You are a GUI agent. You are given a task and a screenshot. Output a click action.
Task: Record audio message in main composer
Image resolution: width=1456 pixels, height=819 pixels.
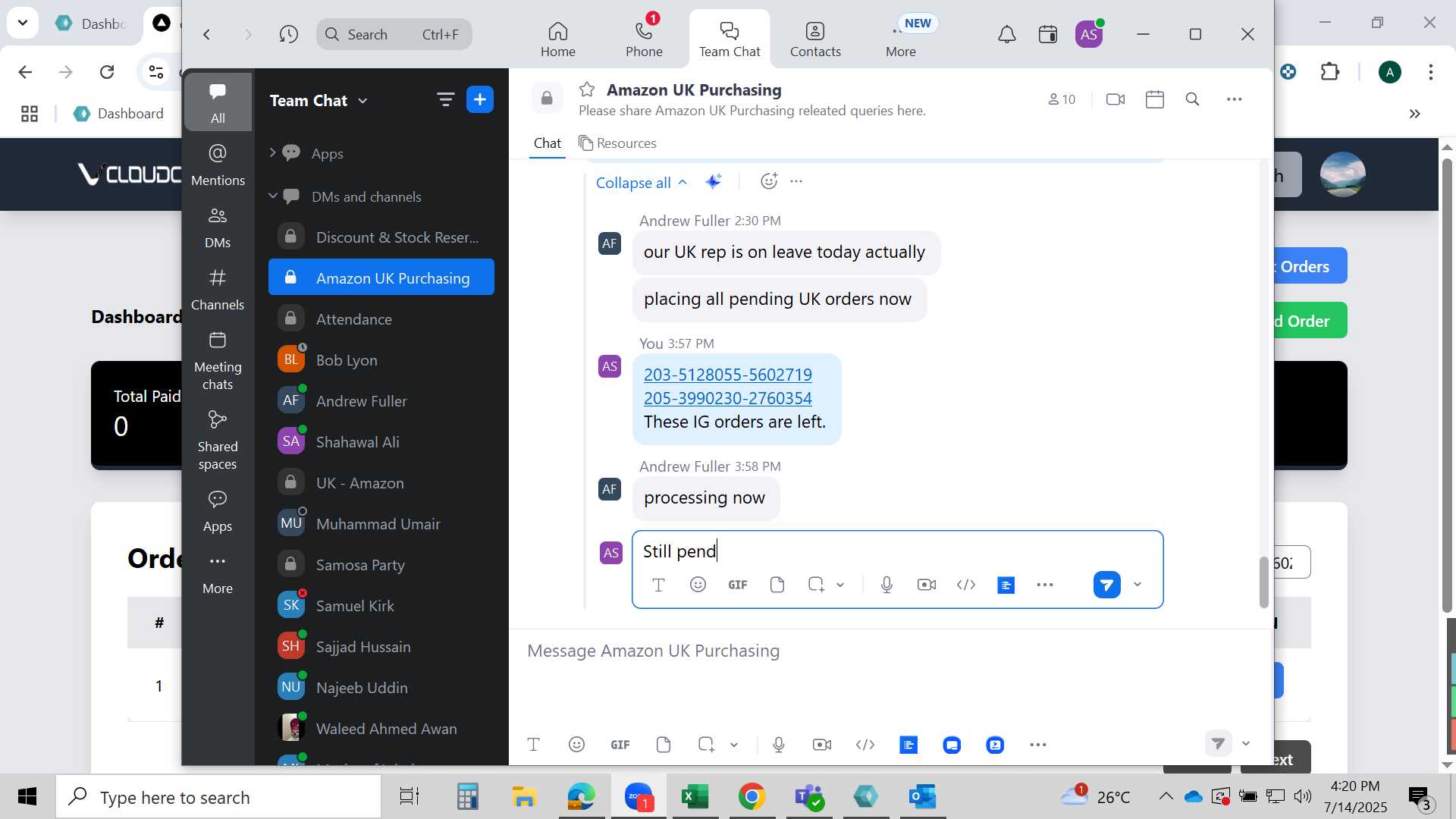point(779,745)
